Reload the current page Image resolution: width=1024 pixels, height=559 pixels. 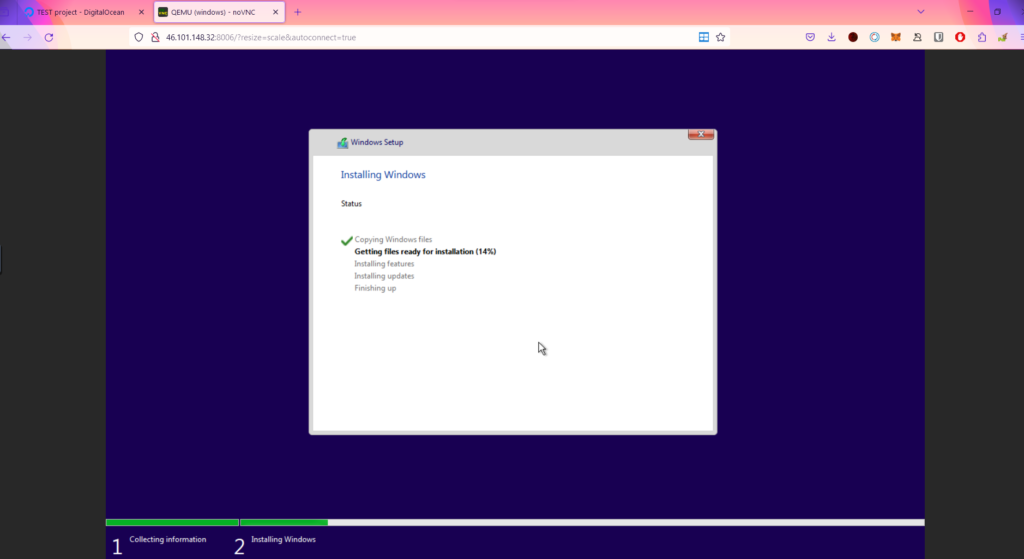coord(49,37)
